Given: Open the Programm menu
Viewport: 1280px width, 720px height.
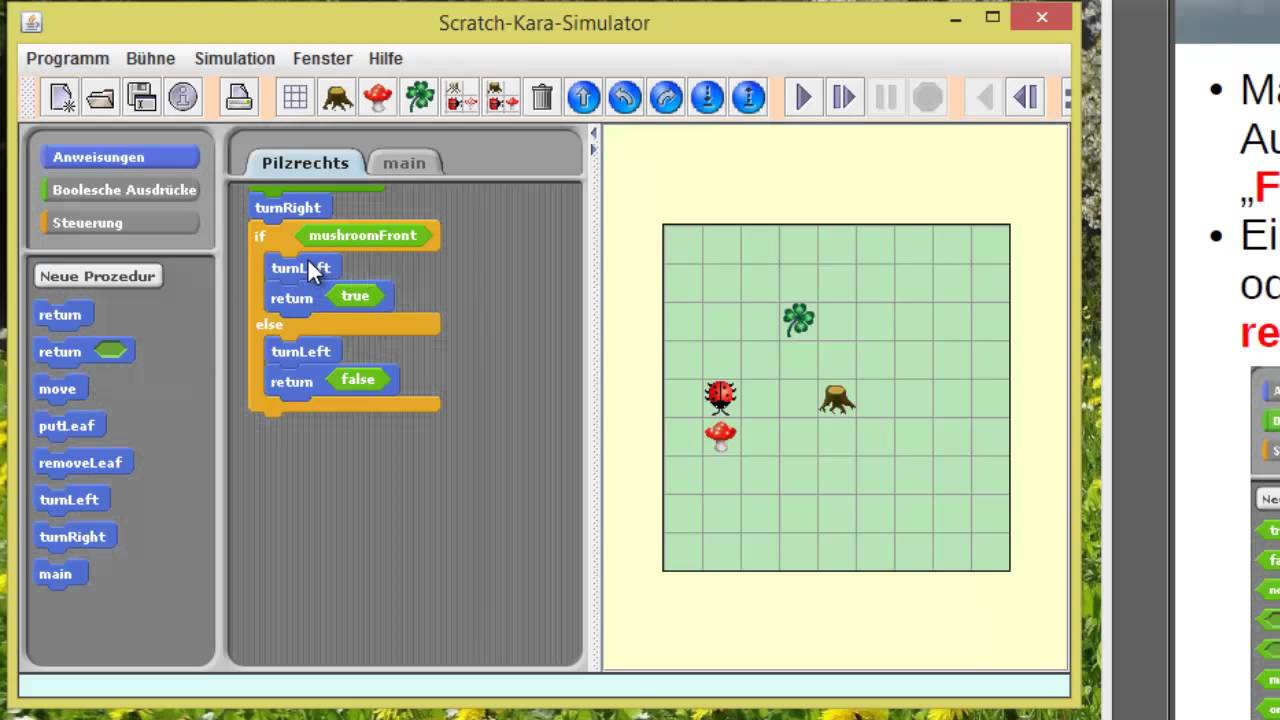Looking at the screenshot, I should (x=68, y=58).
